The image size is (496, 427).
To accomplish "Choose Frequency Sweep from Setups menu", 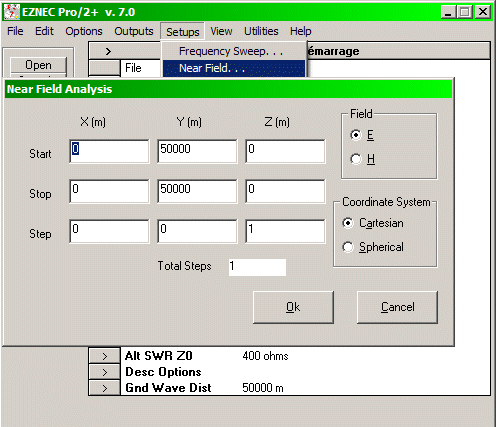I will coord(234,51).
